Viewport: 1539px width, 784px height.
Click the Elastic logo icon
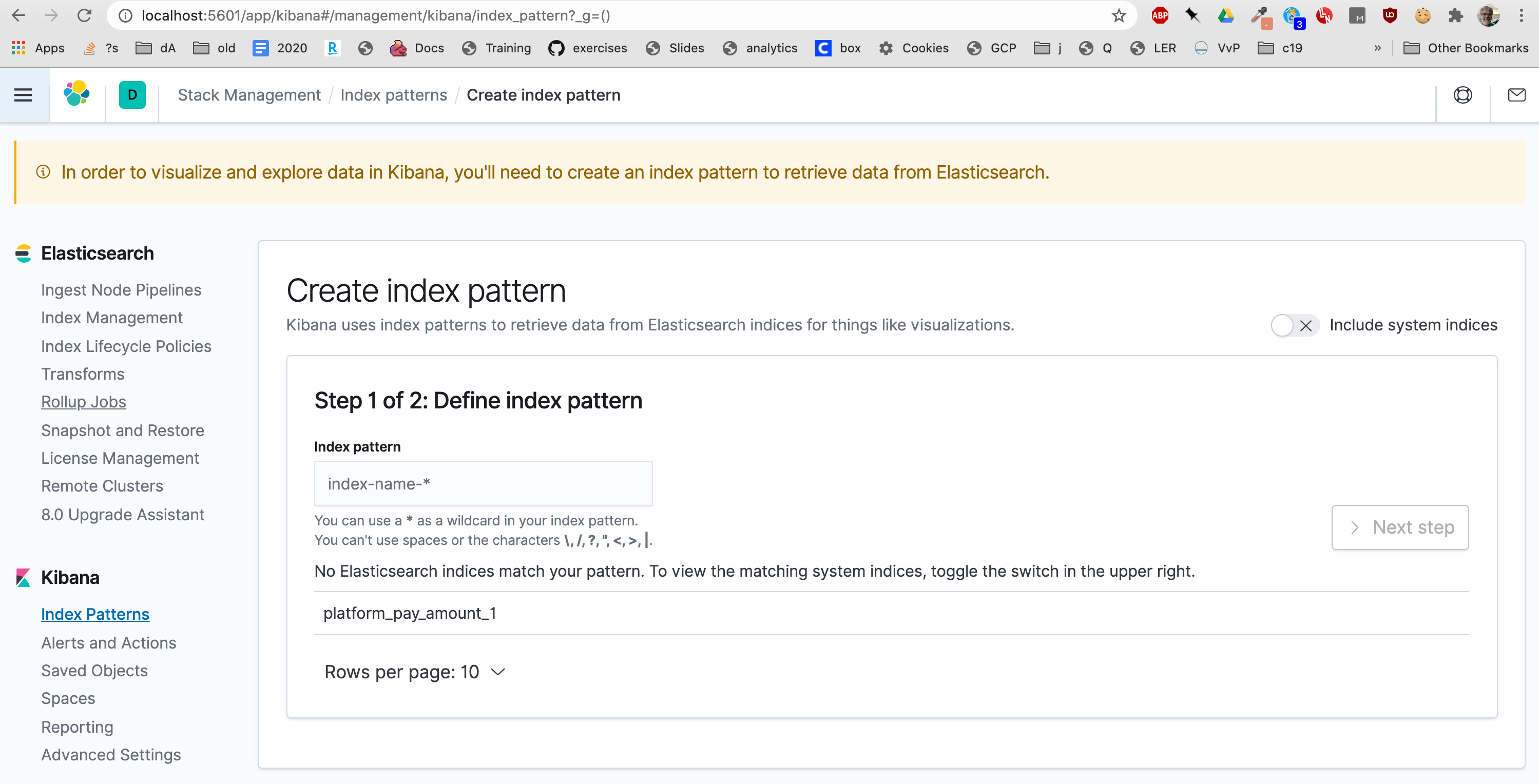pos(77,94)
